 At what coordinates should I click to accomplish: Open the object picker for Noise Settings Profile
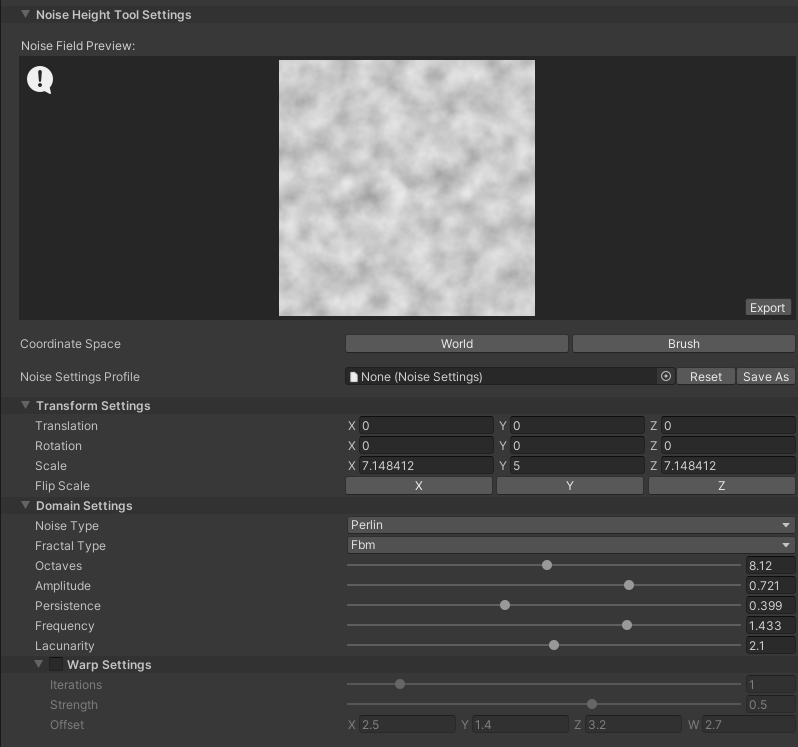(666, 377)
